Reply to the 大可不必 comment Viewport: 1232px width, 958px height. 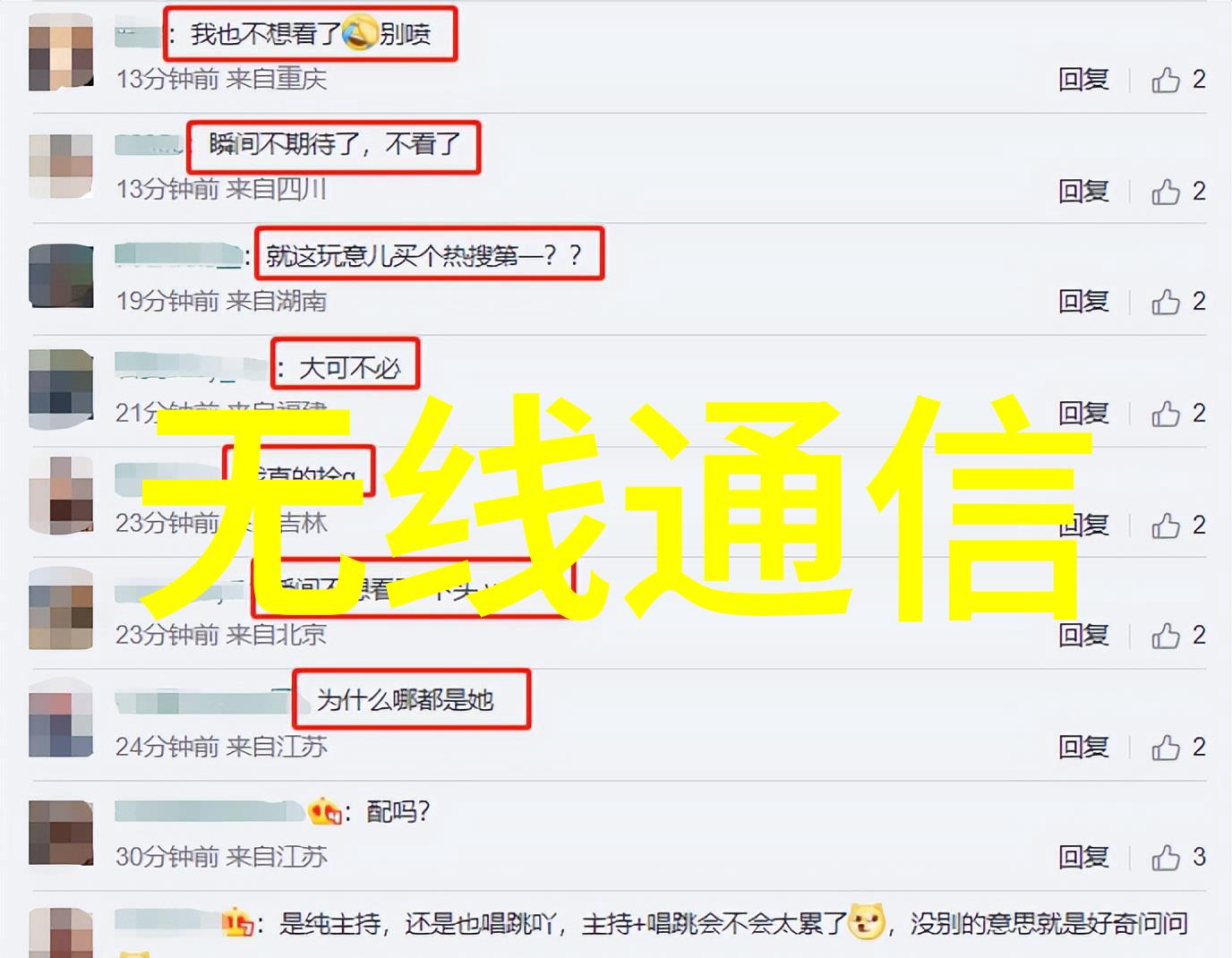[x=1083, y=413]
